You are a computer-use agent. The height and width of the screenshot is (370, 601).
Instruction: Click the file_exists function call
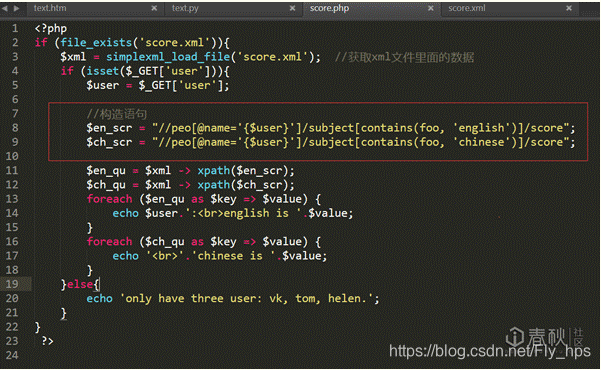pyautogui.click(x=96, y=43)
